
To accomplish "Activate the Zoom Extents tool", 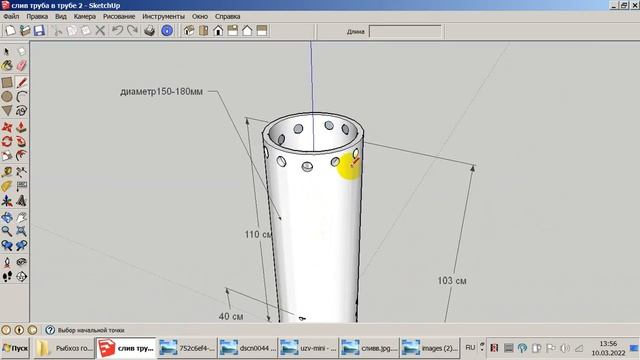I will (x=21, y=231).
